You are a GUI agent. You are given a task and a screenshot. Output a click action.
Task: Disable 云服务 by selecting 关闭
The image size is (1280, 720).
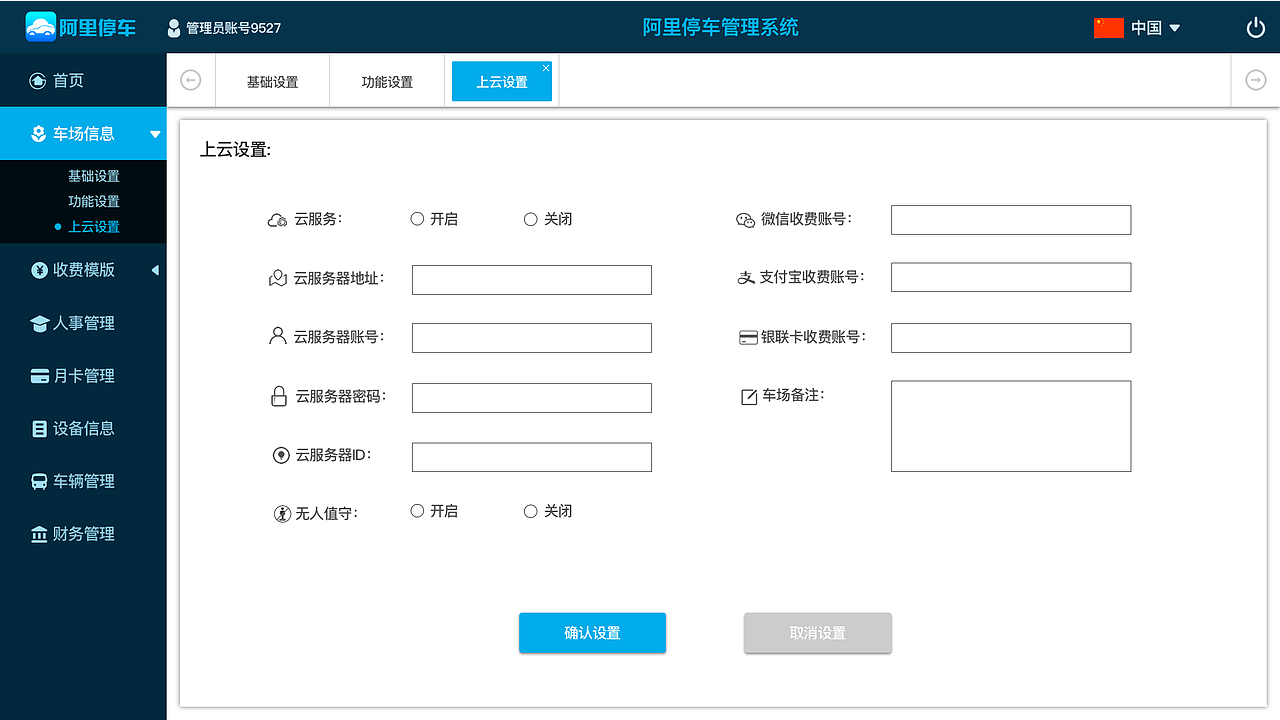point(530,218)
